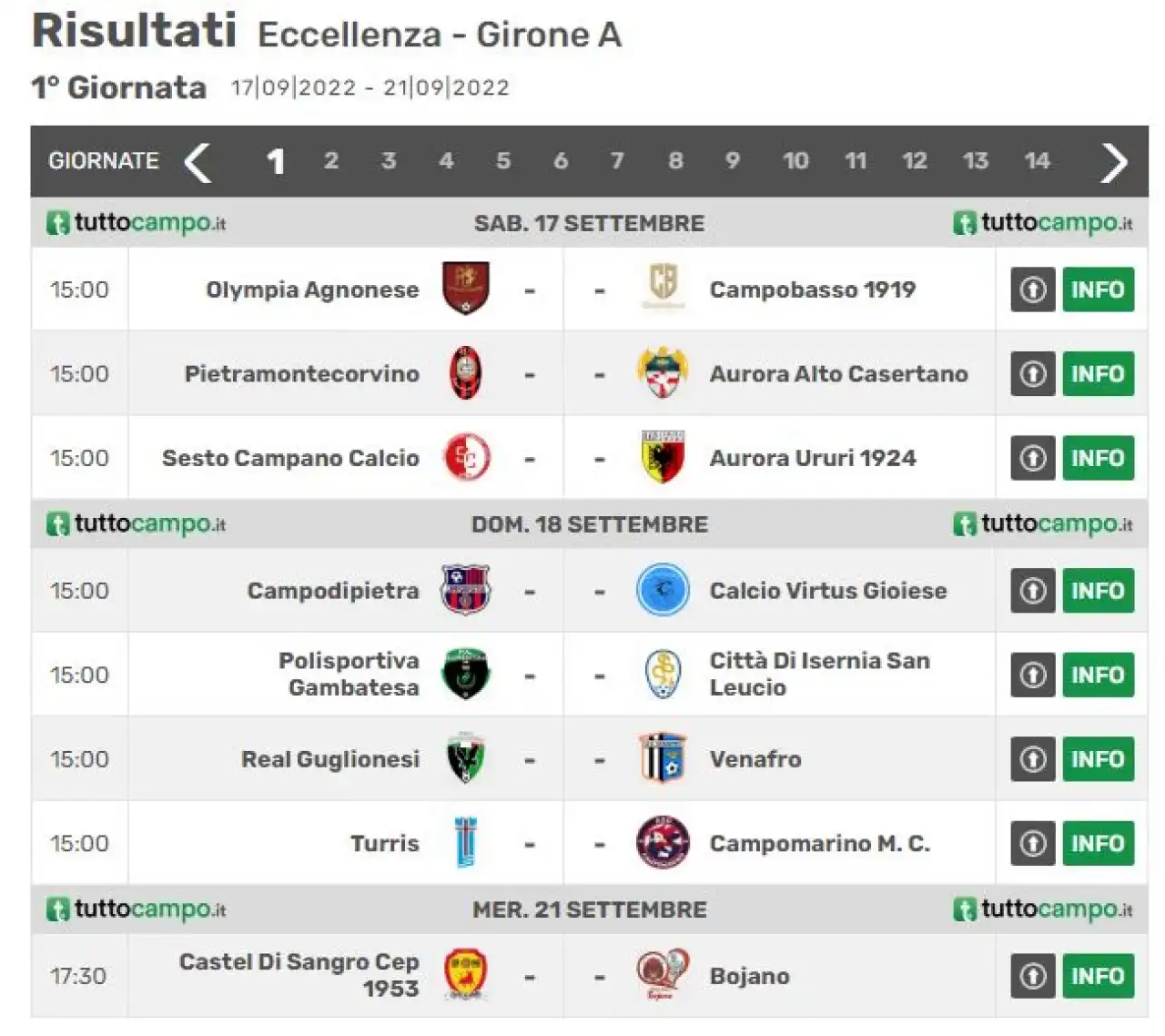Screen dimensions: 1165x1036
Task: Click the arrow icon beside Campodipietra match INFO
Action: [1033, 590]
